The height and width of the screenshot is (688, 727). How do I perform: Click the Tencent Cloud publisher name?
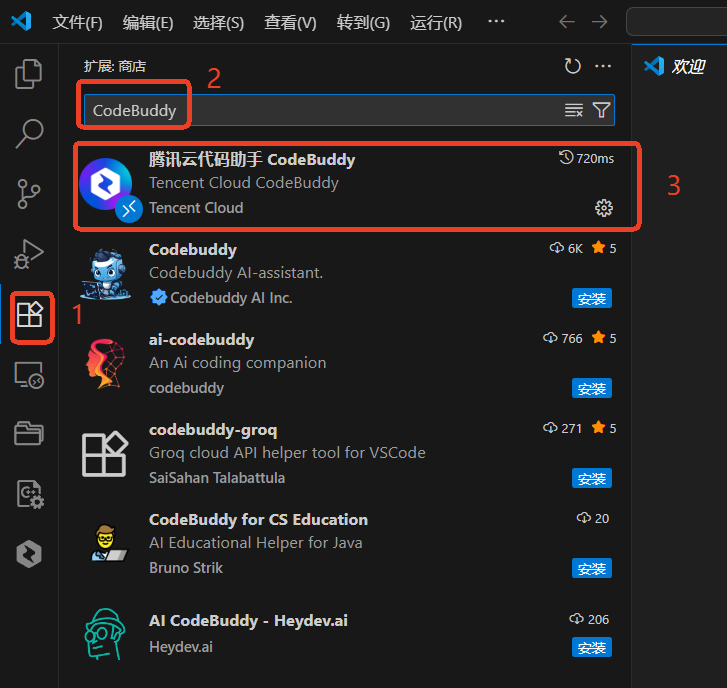coord(196,208)
